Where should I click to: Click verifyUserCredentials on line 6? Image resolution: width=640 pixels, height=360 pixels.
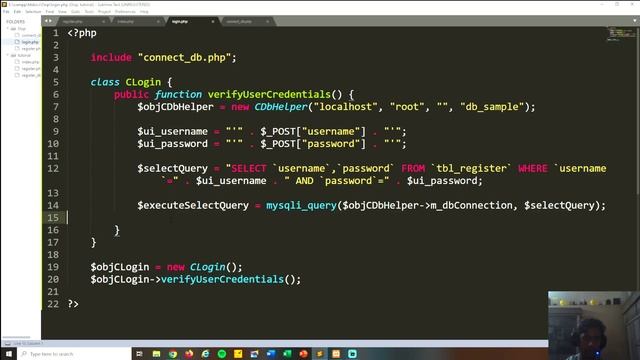coord(269,95)
